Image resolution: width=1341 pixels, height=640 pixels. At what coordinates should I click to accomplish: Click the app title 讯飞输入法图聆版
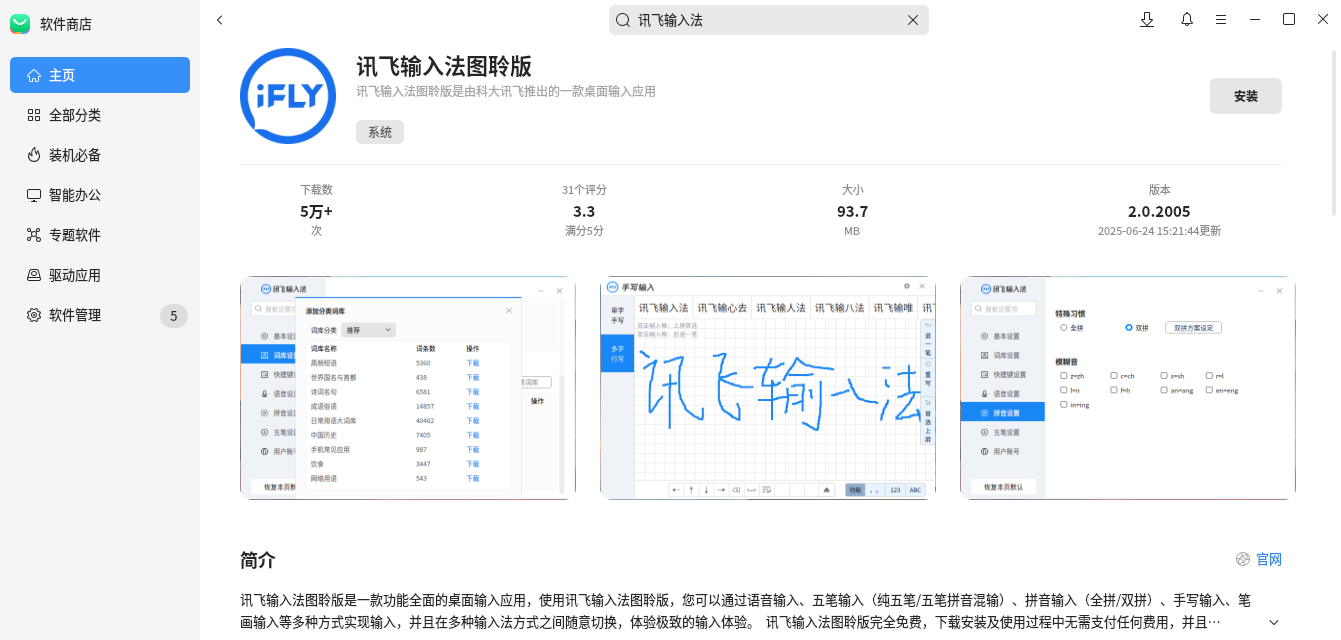[x=444, y=66]
